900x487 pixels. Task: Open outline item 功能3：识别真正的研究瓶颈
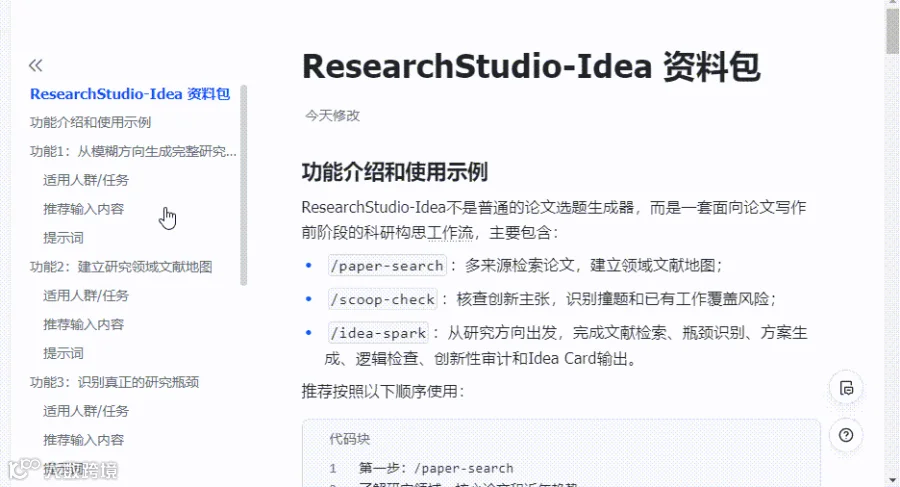115,382
